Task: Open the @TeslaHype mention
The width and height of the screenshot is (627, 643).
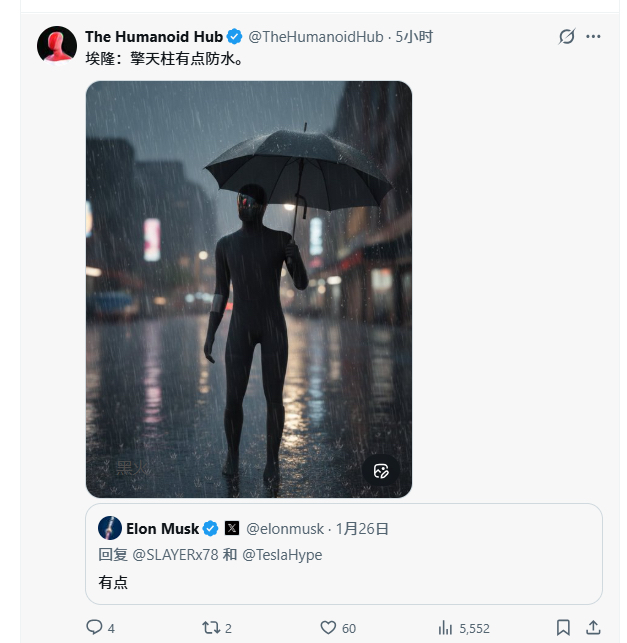Action: (282, 555)
